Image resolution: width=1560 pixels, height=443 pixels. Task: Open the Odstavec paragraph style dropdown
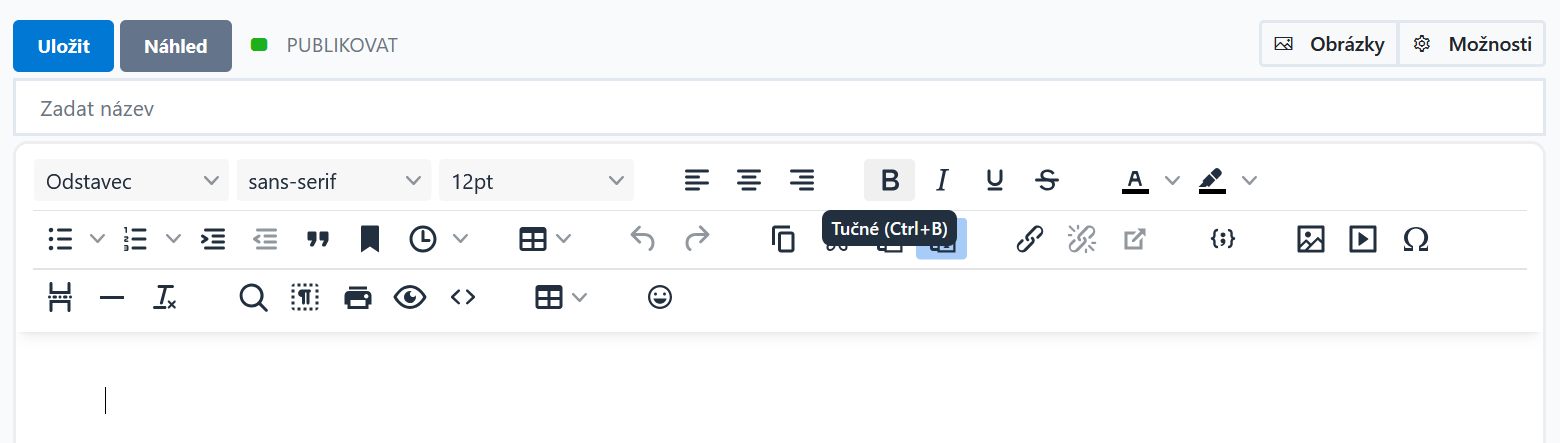pyautogui.click(x=131, y=180)
